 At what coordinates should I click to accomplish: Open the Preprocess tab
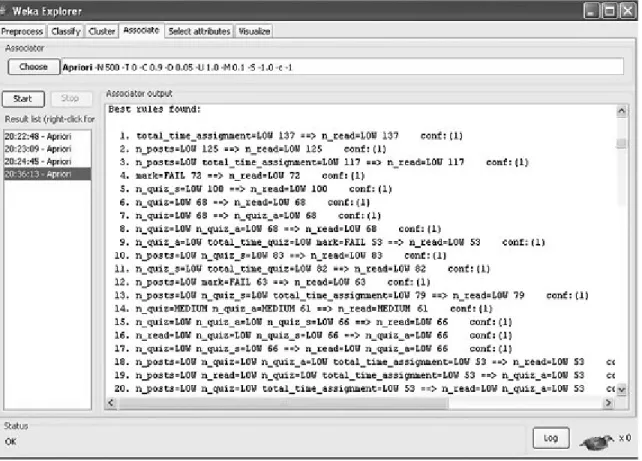point(22,32)
